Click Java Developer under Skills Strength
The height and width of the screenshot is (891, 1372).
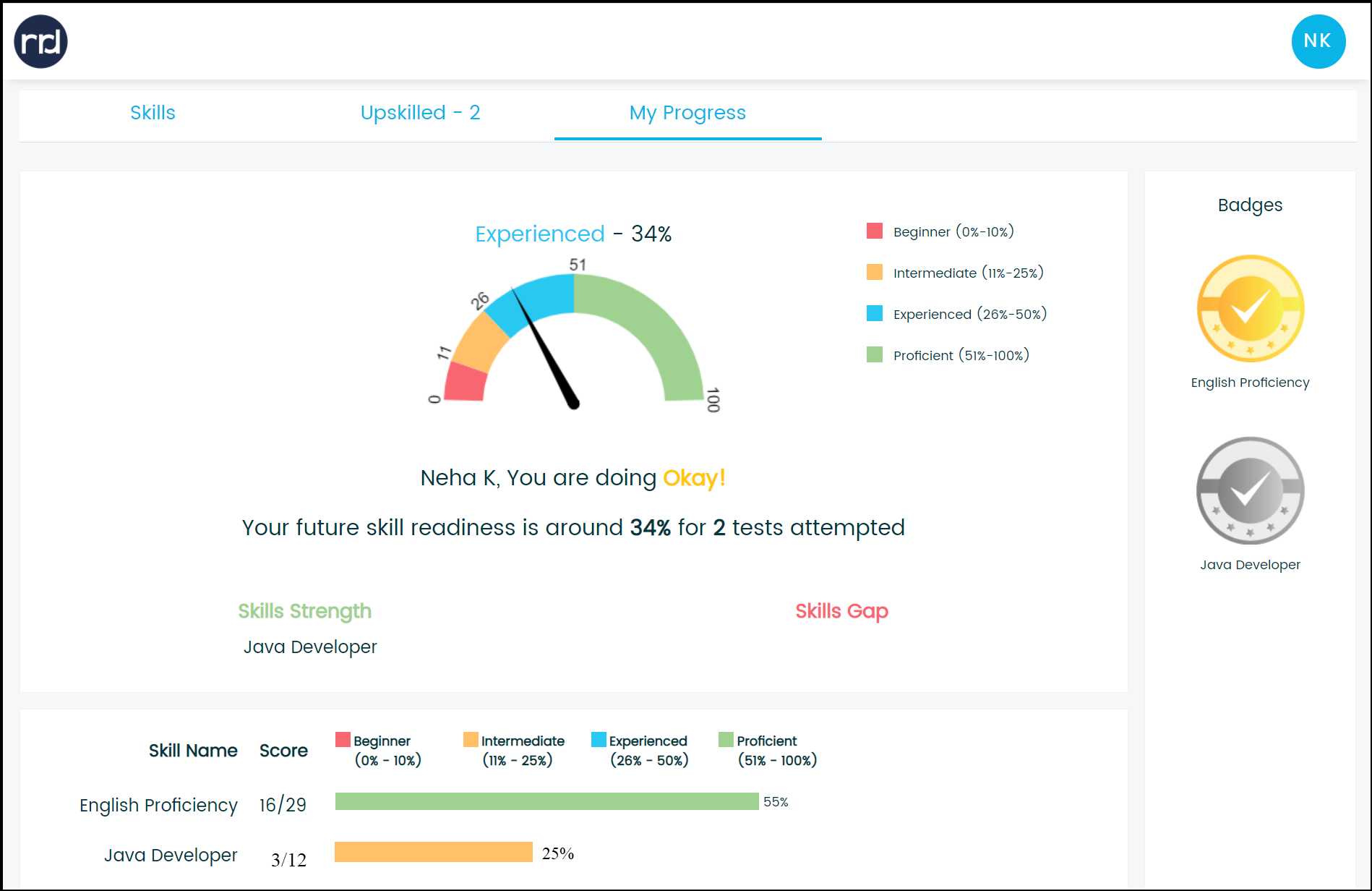click(x=310, y=647)
